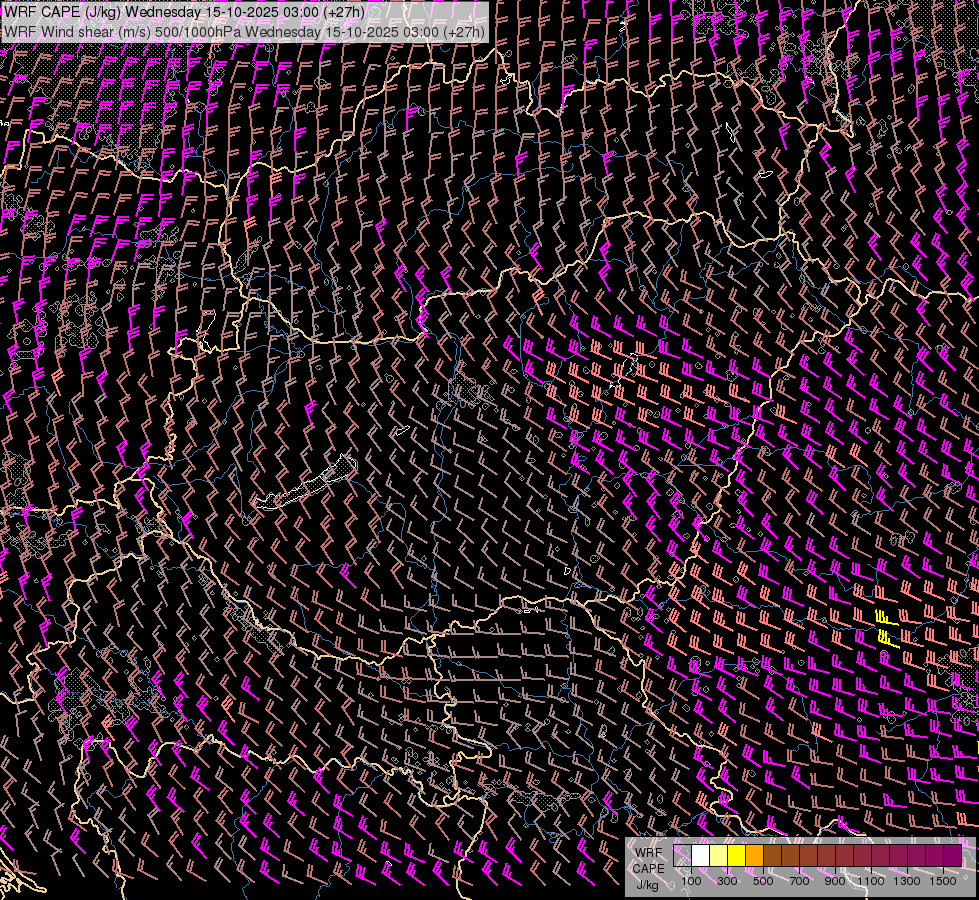Select the 300 legend tick label
Viewport: 979px width, 900px height.
click(727, 881)
